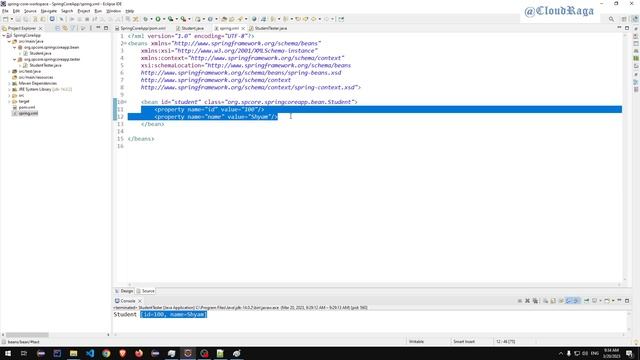Click the Search magnifier icon at top right
640x360 pixels.
(x=611, y=19)
